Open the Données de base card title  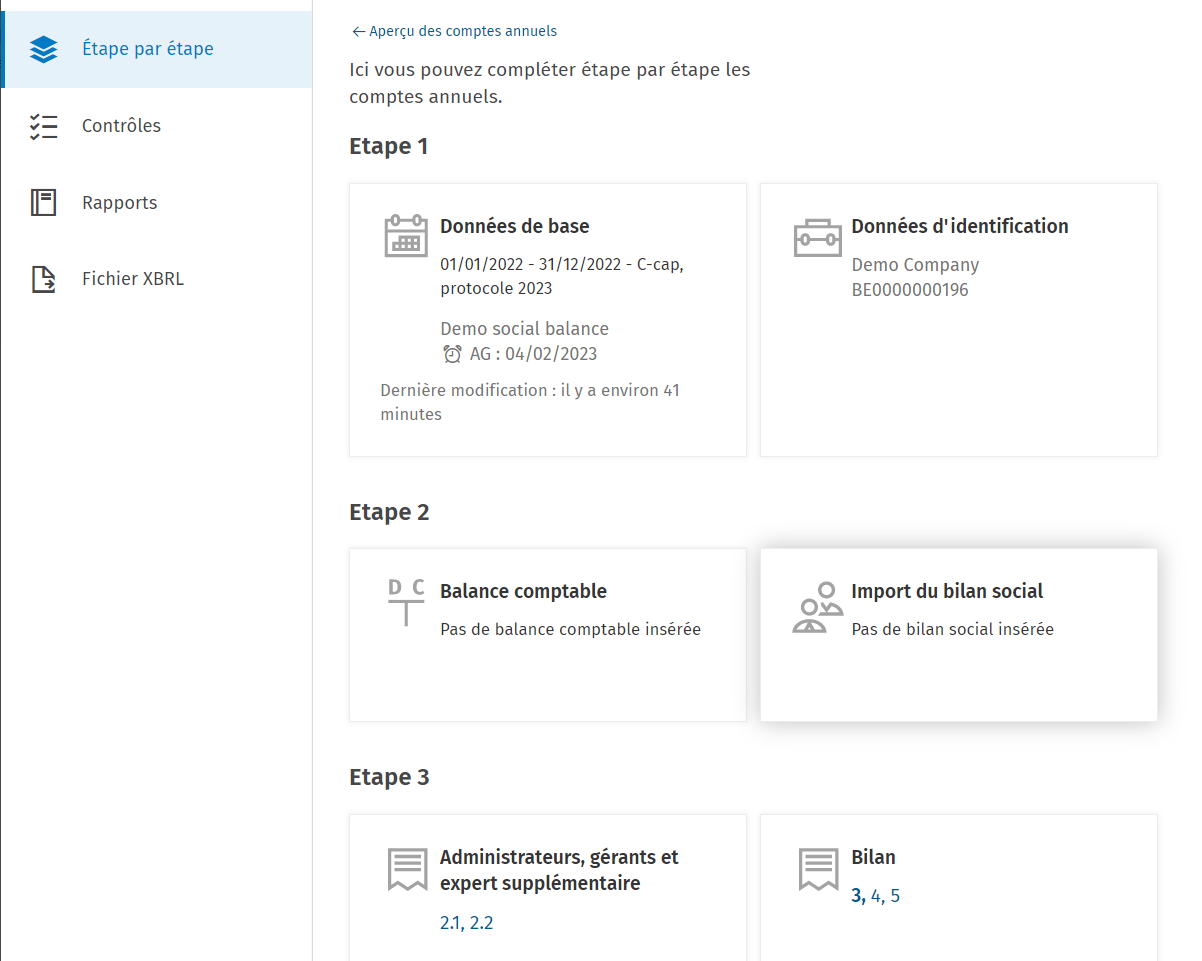[515, 226]
